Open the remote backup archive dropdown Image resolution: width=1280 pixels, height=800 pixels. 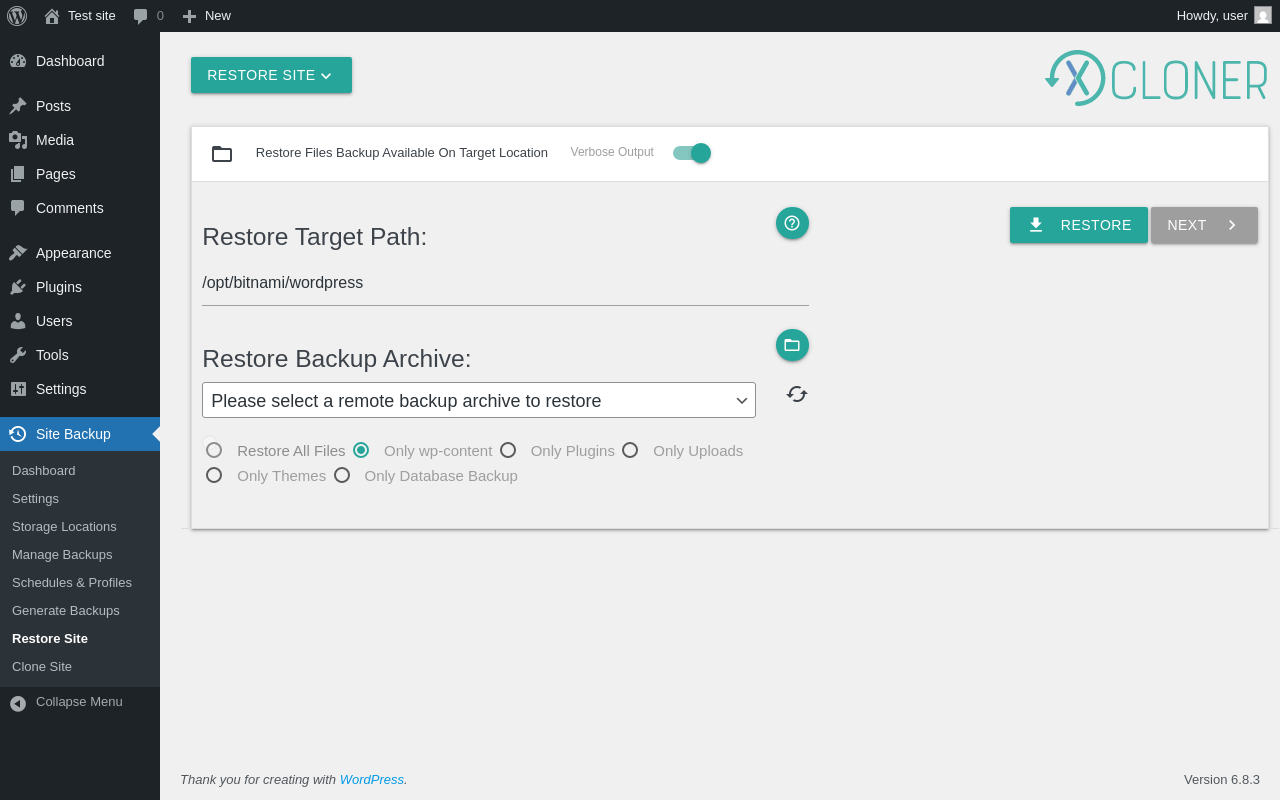(479, 400)
